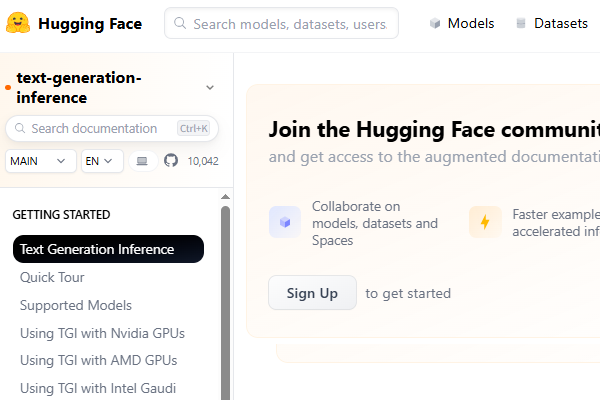Focus the search models, datasets, users field
This screenshot has width=600, height=400.
(281, 23)
